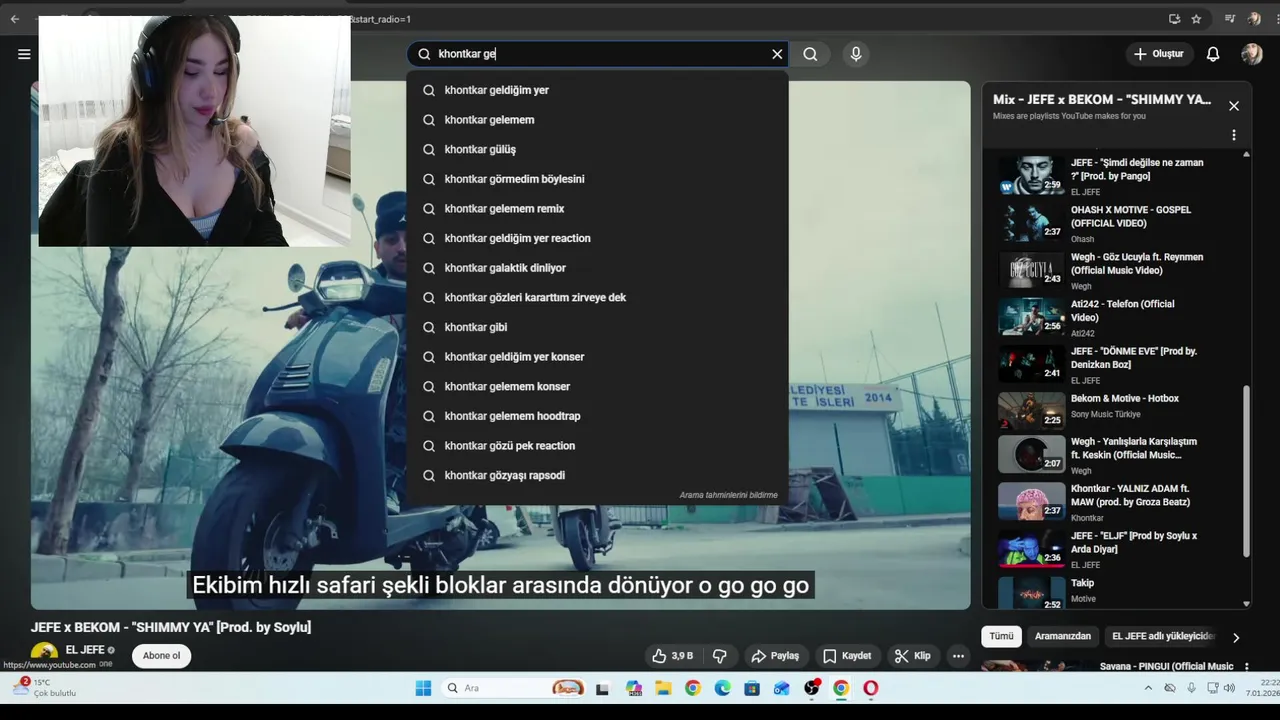Select suggestion 'khontkar gelemem remix'

pyautogui.click(x=597, y=209)
